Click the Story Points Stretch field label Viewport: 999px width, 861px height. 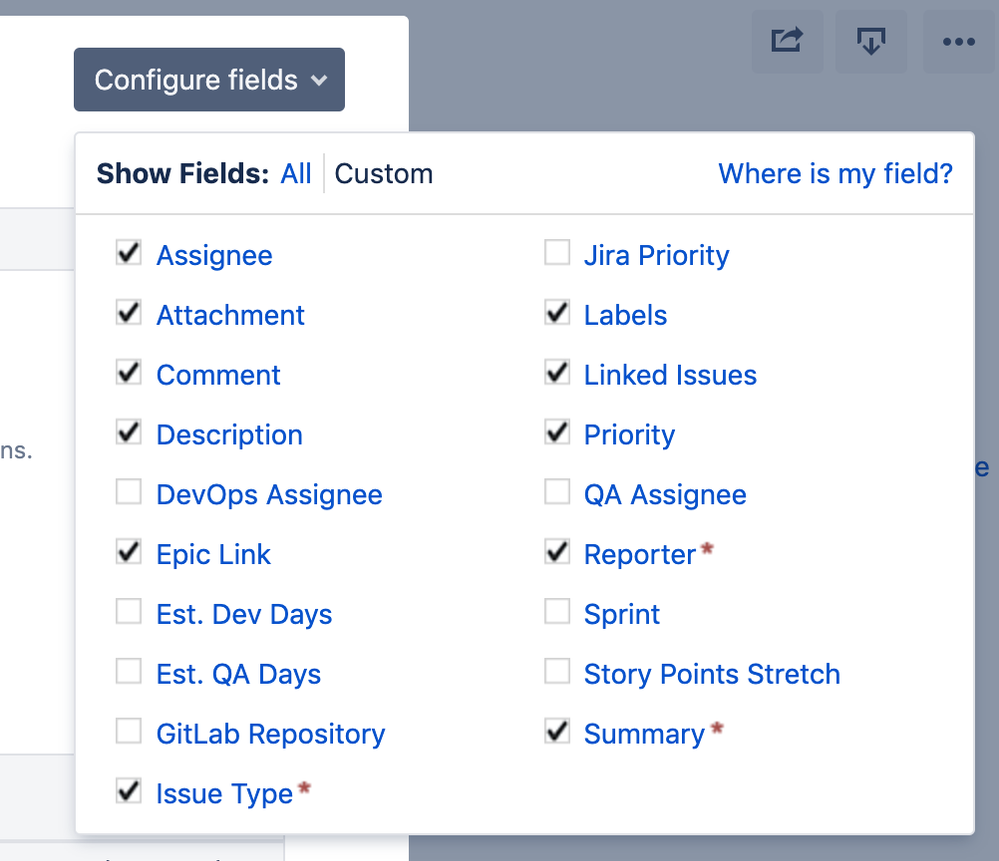(x=712, y=674)
